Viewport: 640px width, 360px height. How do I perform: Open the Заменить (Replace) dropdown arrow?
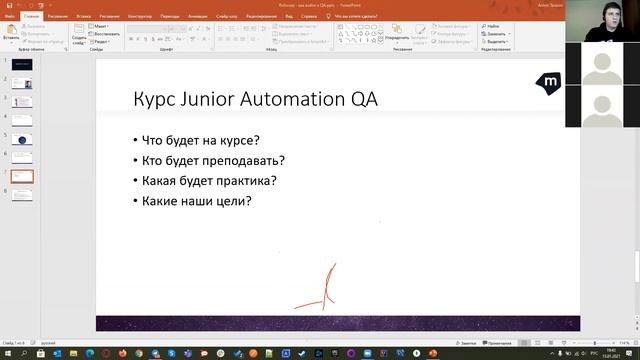509,34
